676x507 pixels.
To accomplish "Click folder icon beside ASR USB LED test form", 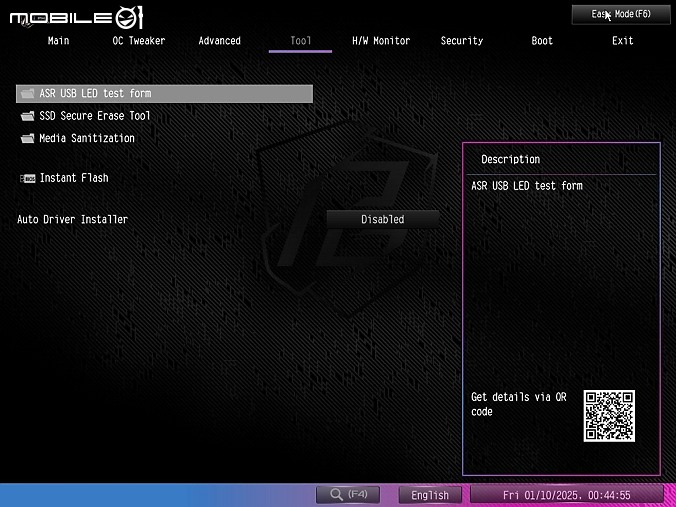I will point(27,94).
